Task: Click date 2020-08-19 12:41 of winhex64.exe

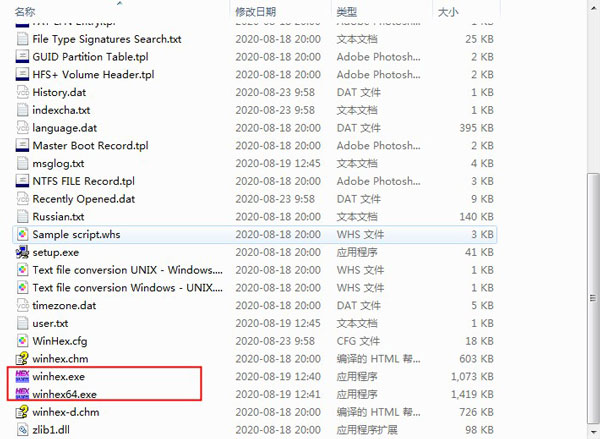Action: (278, 394)
